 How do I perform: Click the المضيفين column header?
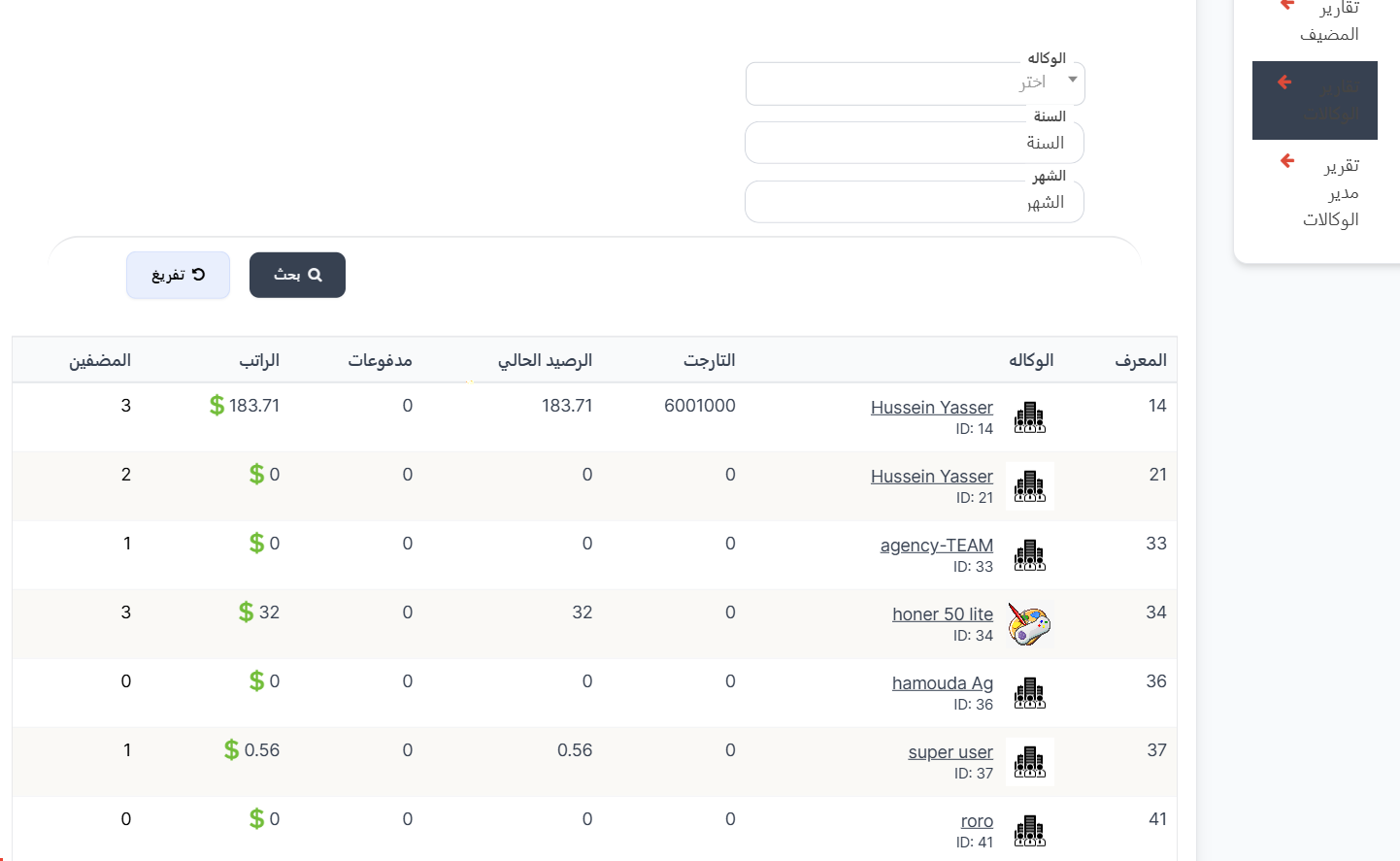pos(100,360)
